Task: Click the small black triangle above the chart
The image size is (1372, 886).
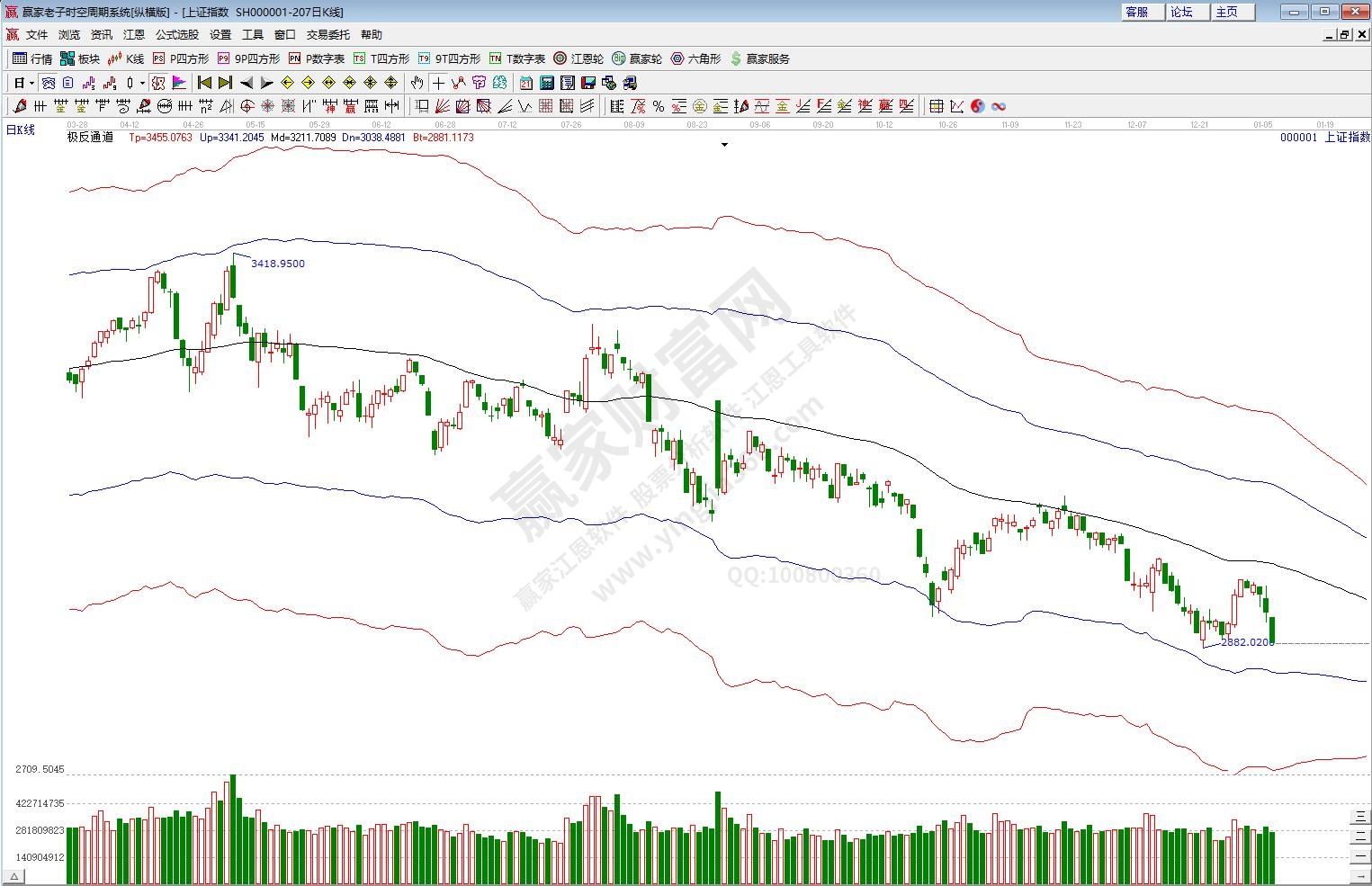Action: [x=724, y=144]
